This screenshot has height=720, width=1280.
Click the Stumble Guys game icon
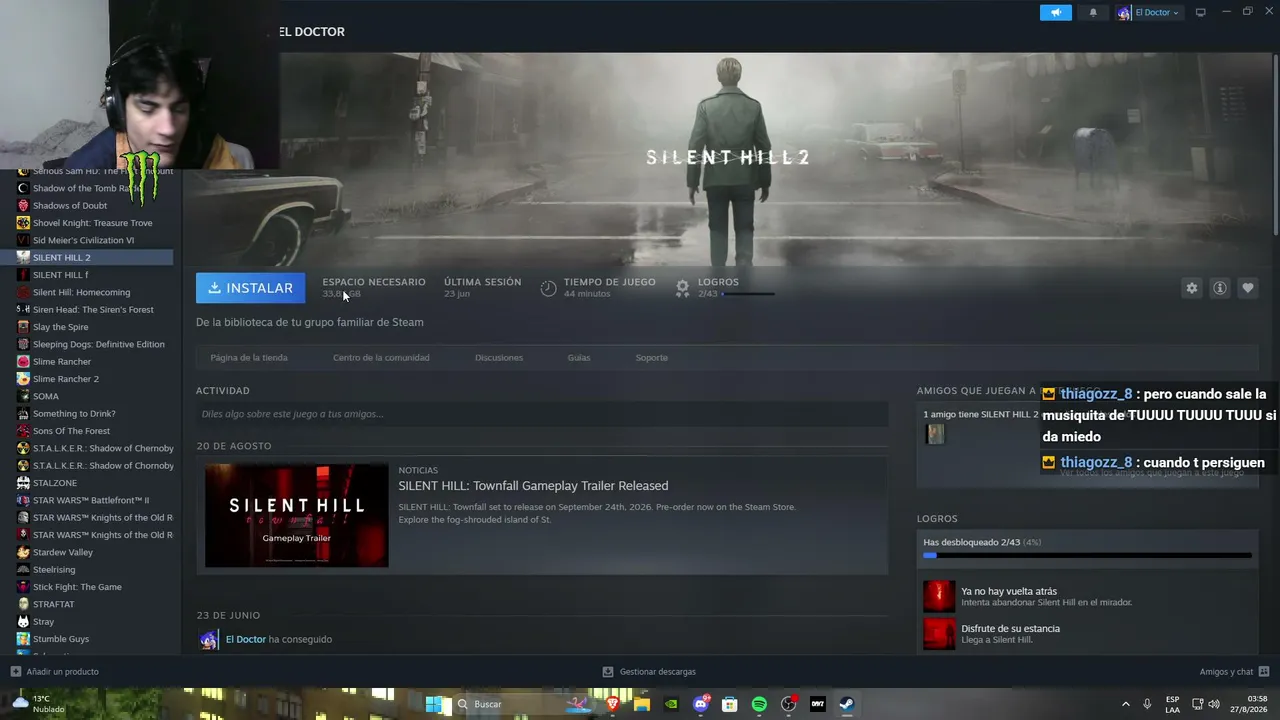click(x=23, y=639)
